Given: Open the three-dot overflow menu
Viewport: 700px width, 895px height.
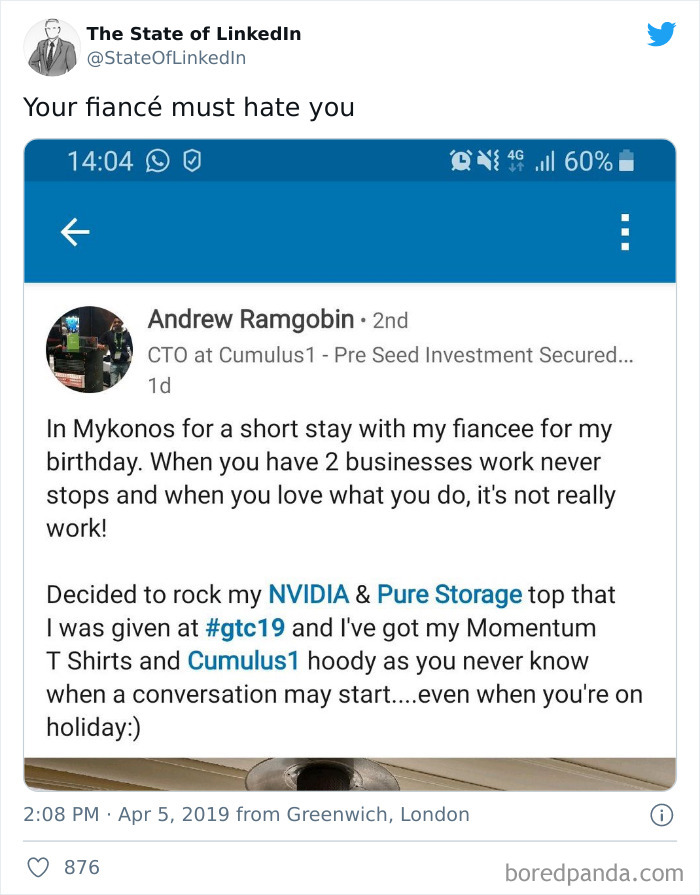Looking at the screenshot, I should pyautogui.click(x=624, y=231).
